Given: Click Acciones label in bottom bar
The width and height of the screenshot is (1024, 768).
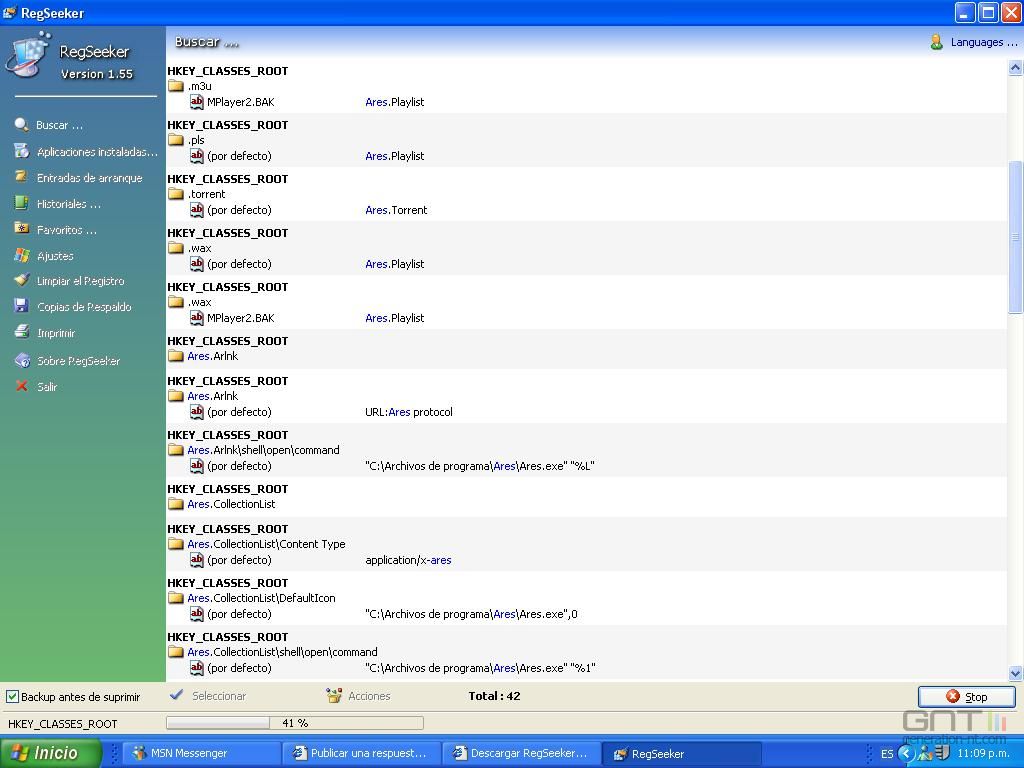Looking at the screenshot, I should 369,696.
